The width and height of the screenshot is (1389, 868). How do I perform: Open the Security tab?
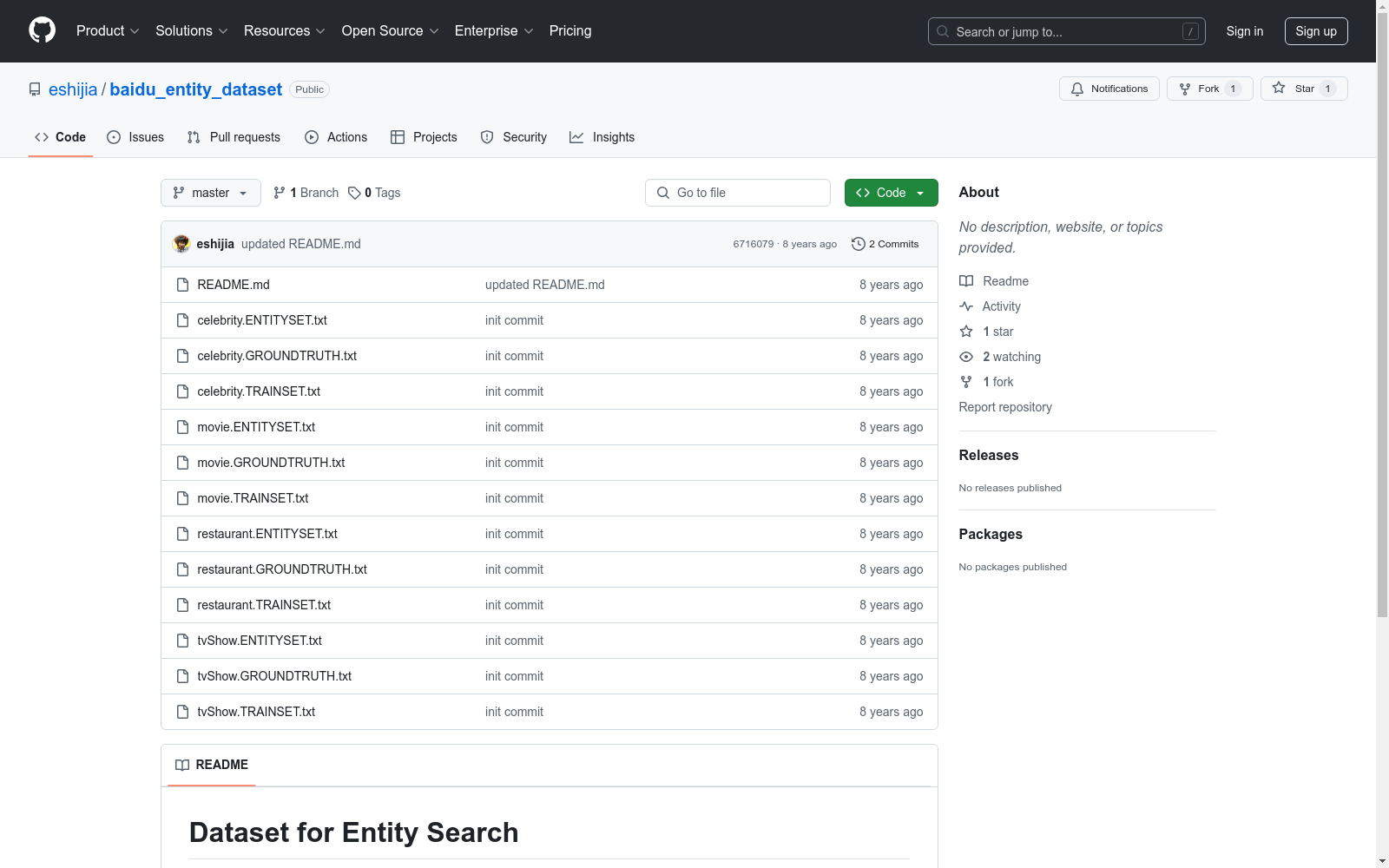pyautogui.click(x=514, y=137)
